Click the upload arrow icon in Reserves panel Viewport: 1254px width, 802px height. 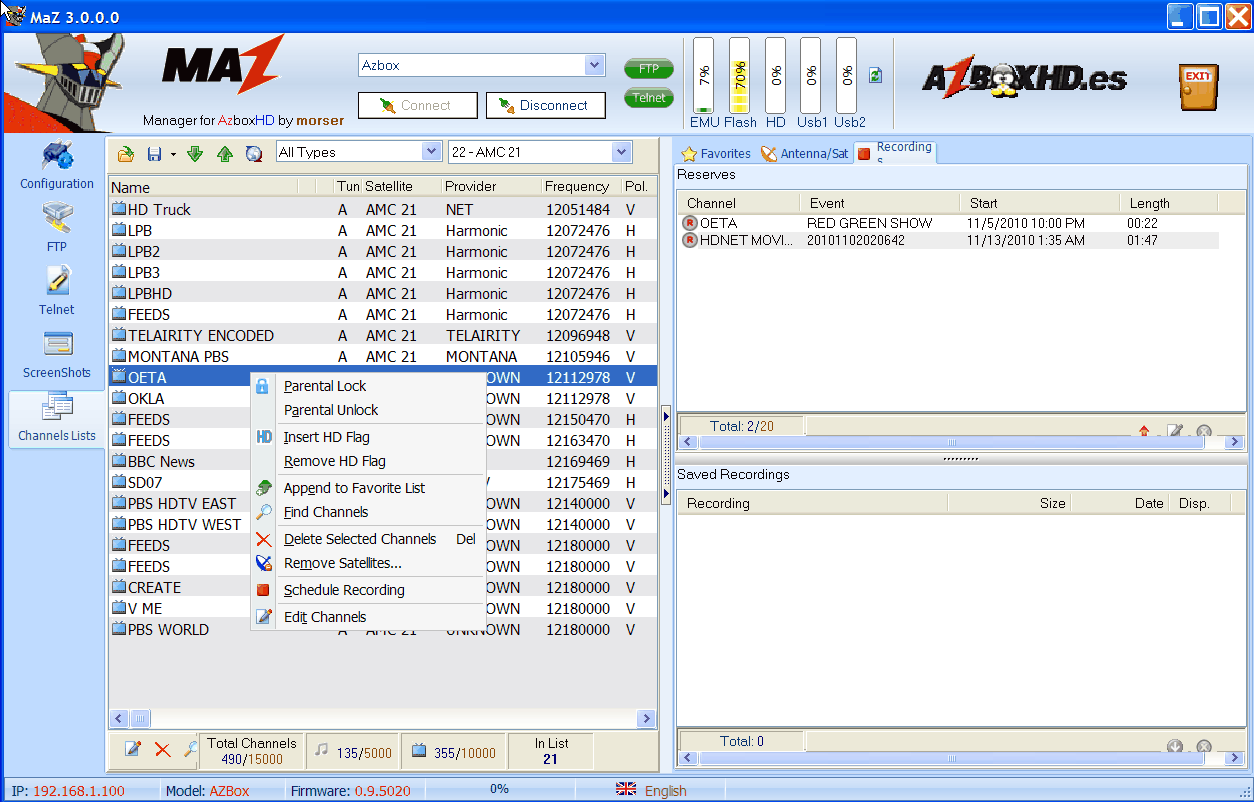coord(1145,432)
